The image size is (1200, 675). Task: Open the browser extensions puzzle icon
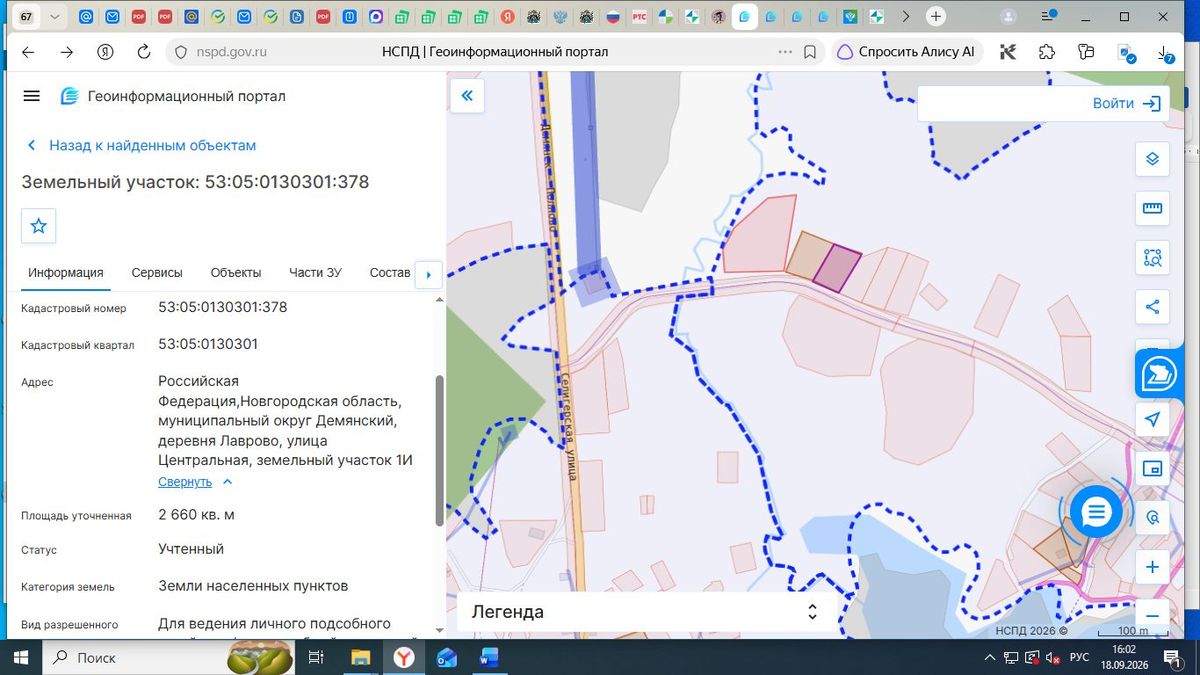click(1047, 52)
